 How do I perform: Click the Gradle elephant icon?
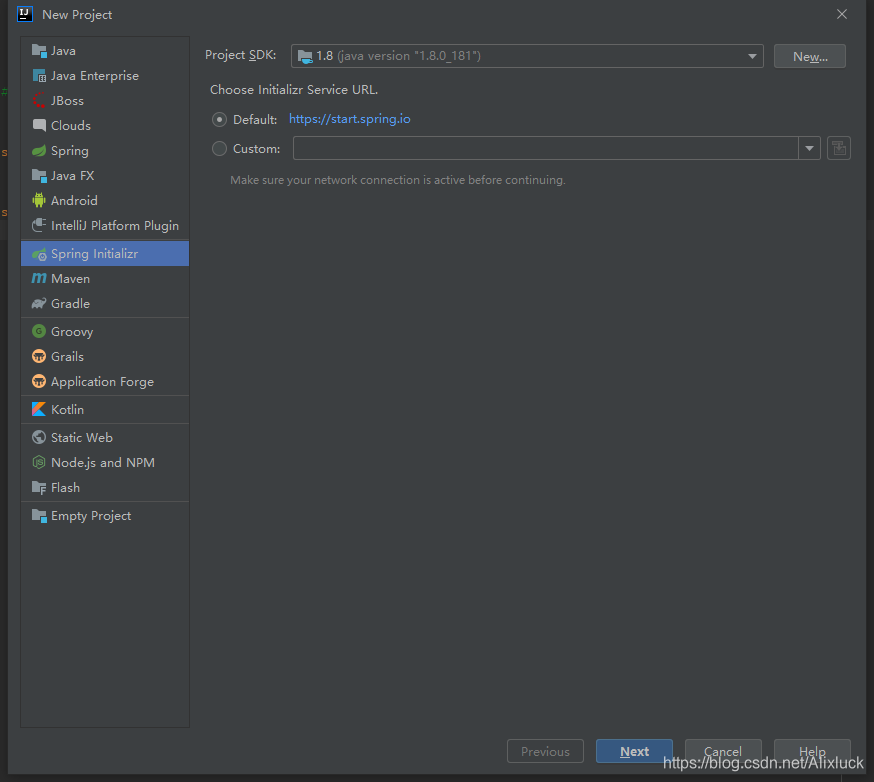click(x=39, y=304)
